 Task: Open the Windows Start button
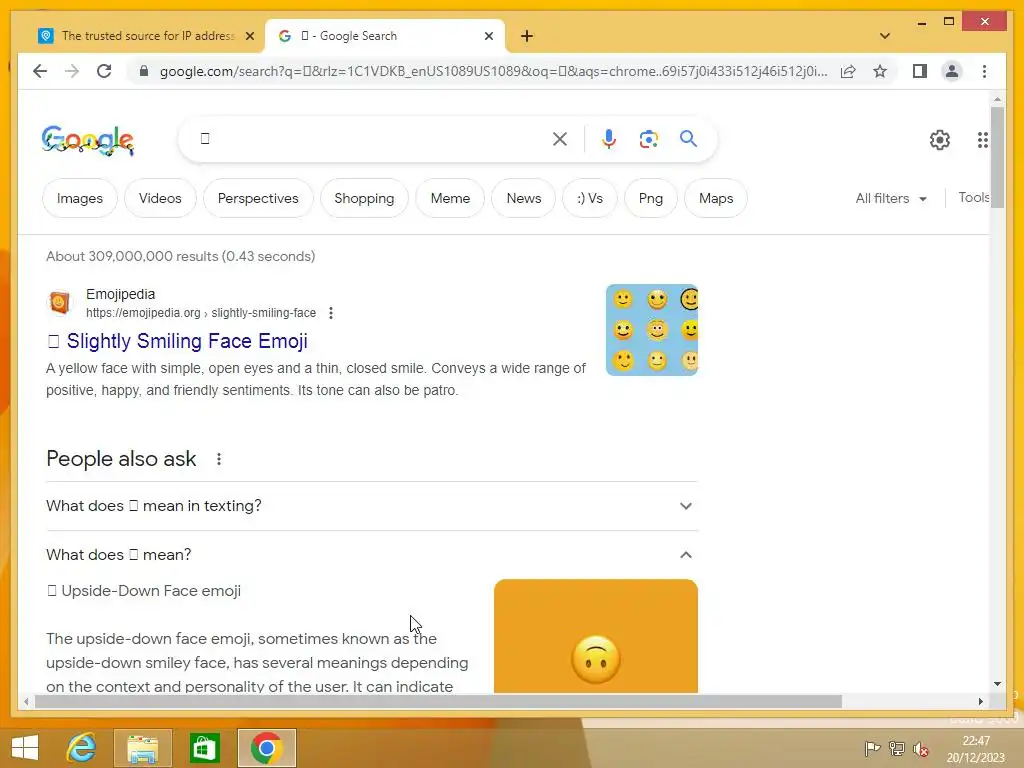click(25, 748)
